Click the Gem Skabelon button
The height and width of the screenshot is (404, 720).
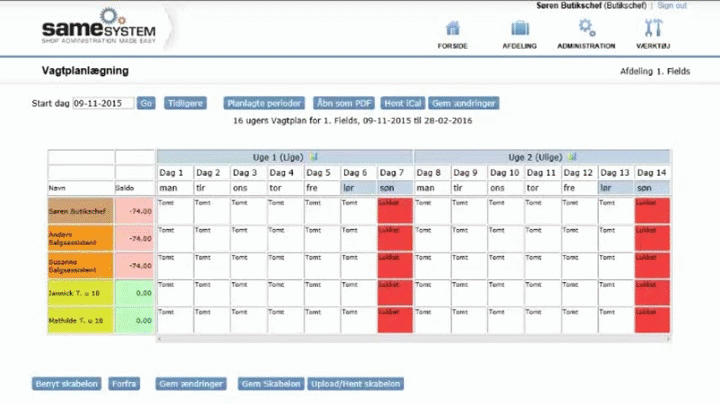pyautogui.click(x=271, y=384)
